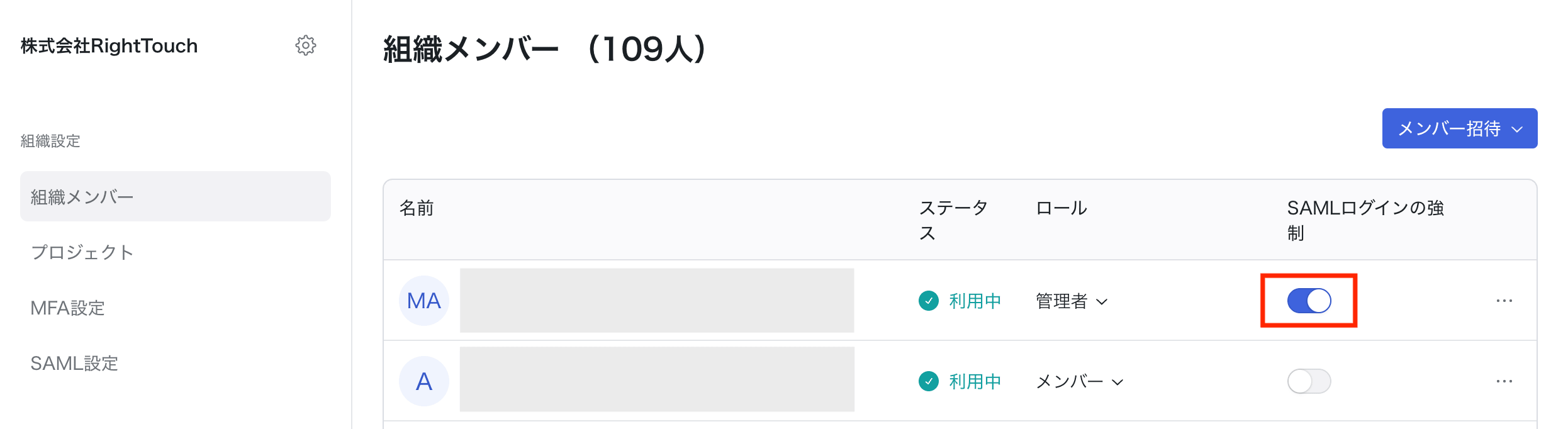
Task: Open the more options menu for member MA
Action: pos(1504,301)
